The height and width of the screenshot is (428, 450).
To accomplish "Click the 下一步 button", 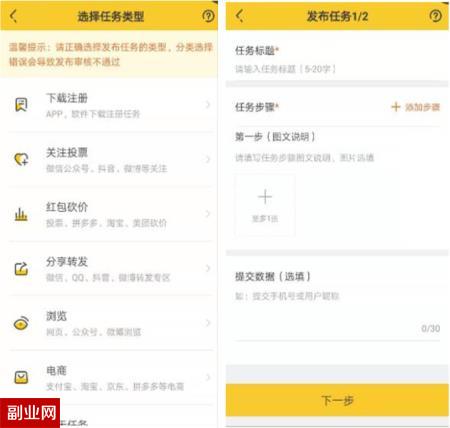I will click(337, 400).
